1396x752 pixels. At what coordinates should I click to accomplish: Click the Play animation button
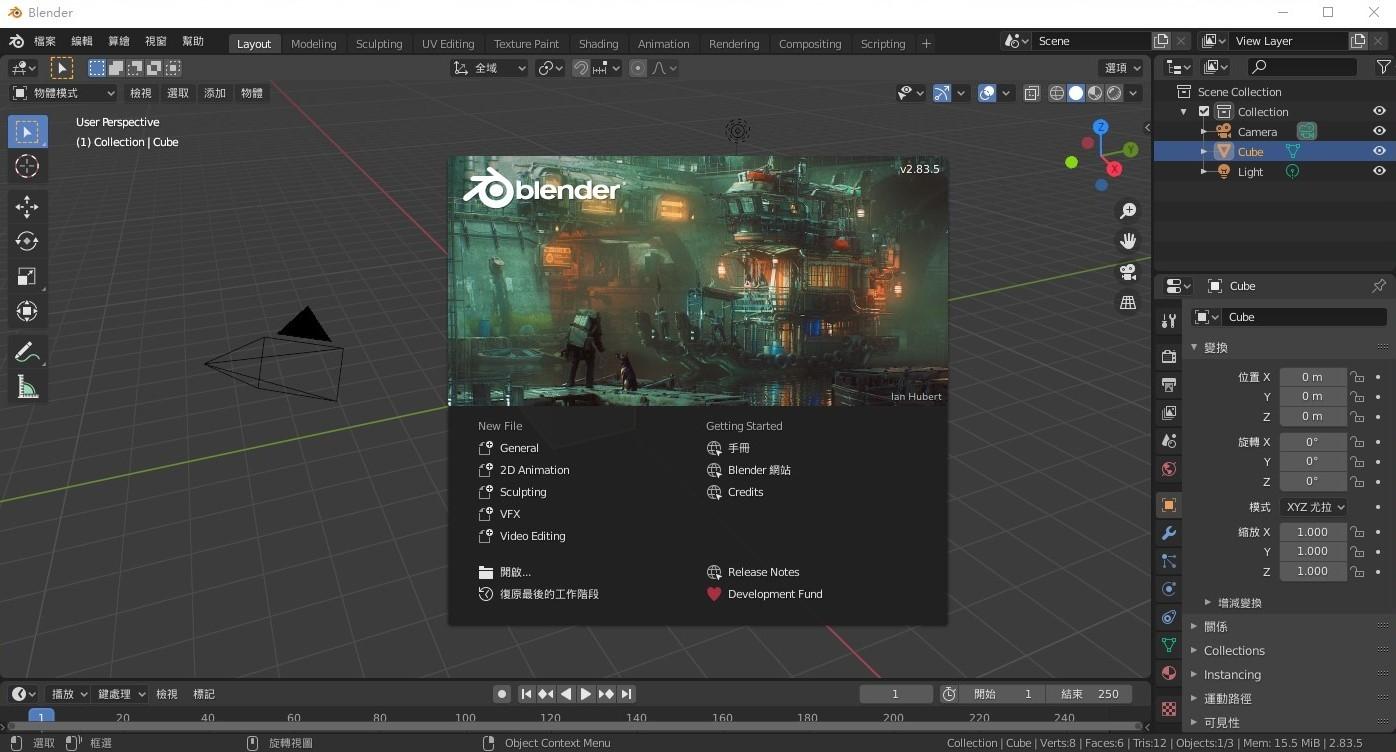pos(586,694)
